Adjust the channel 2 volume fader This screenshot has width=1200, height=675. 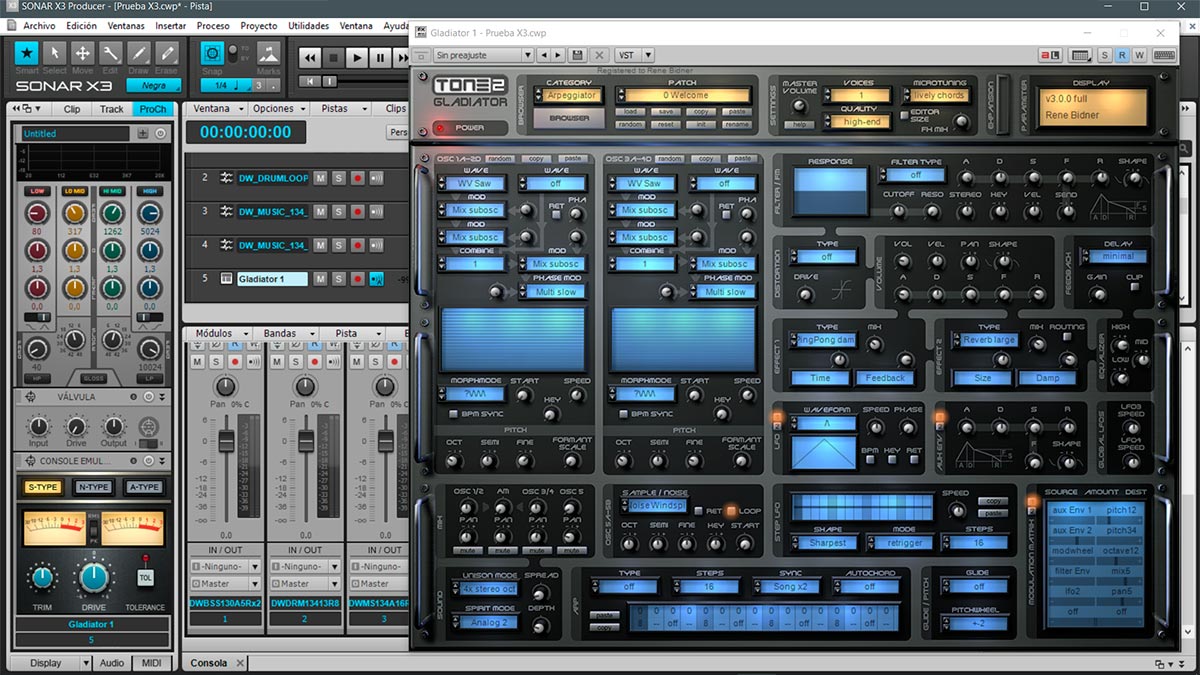click(305, 440)
